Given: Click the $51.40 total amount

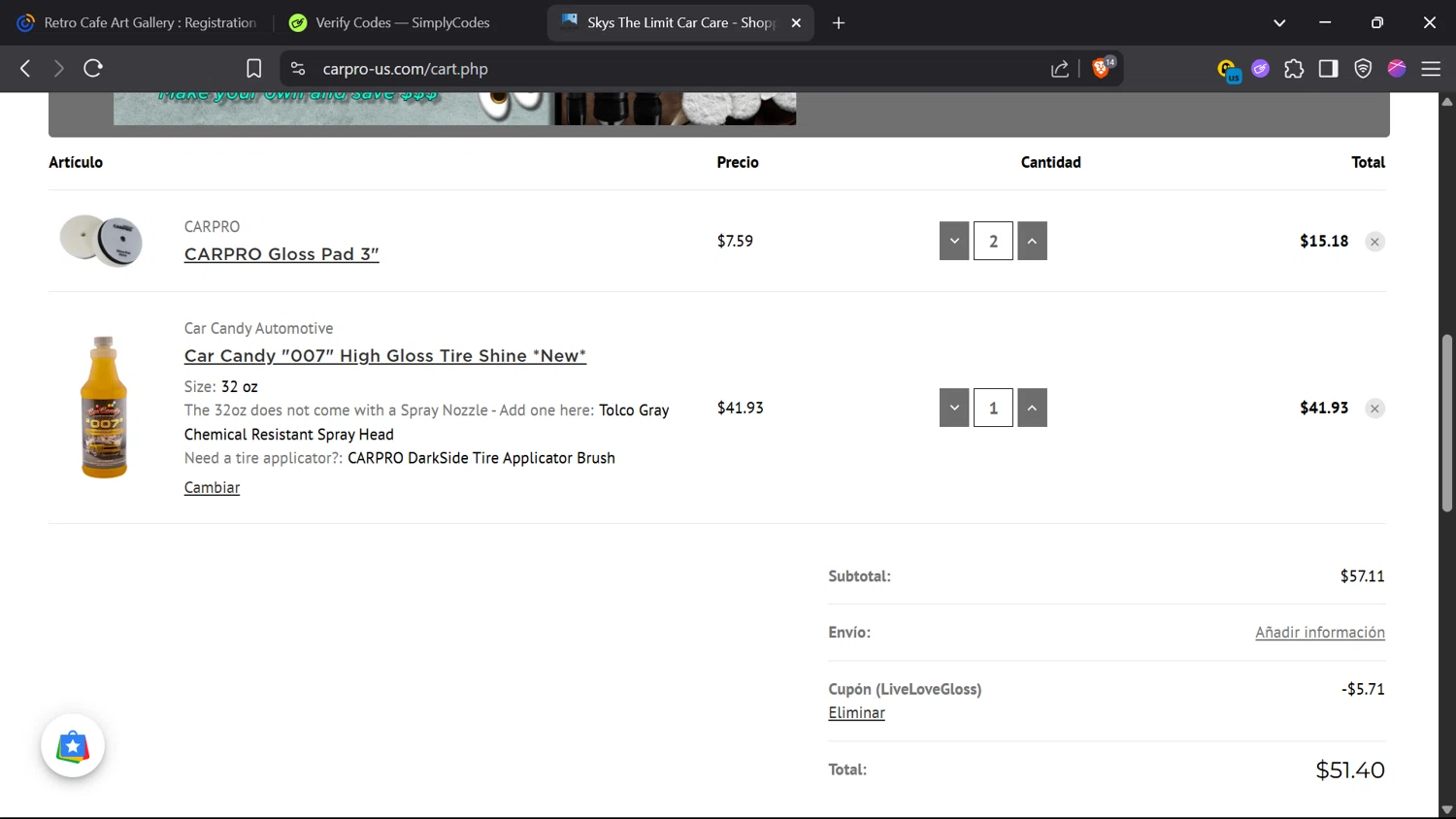Looking at the screenshot, I should [x=1350, y=770].
